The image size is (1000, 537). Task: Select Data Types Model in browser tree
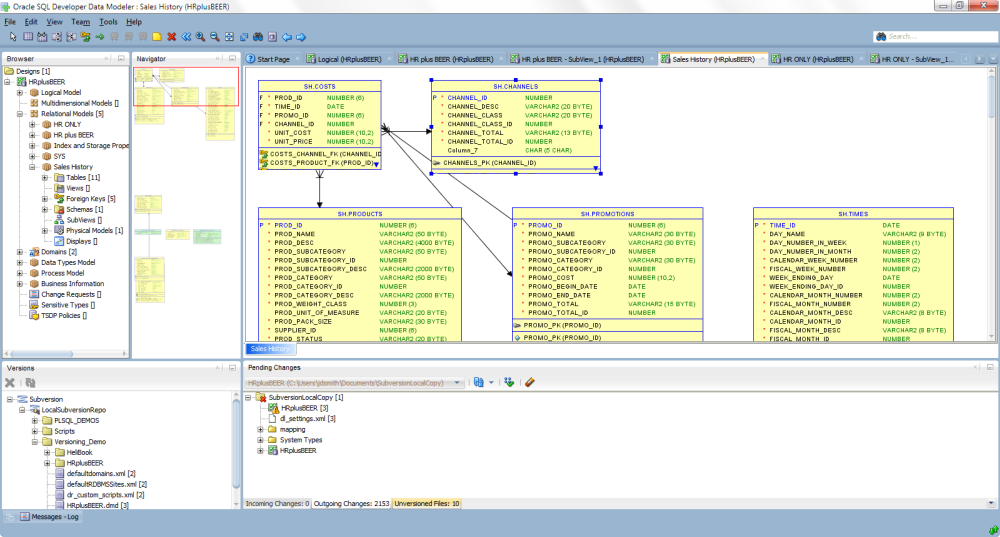point(68,262)
